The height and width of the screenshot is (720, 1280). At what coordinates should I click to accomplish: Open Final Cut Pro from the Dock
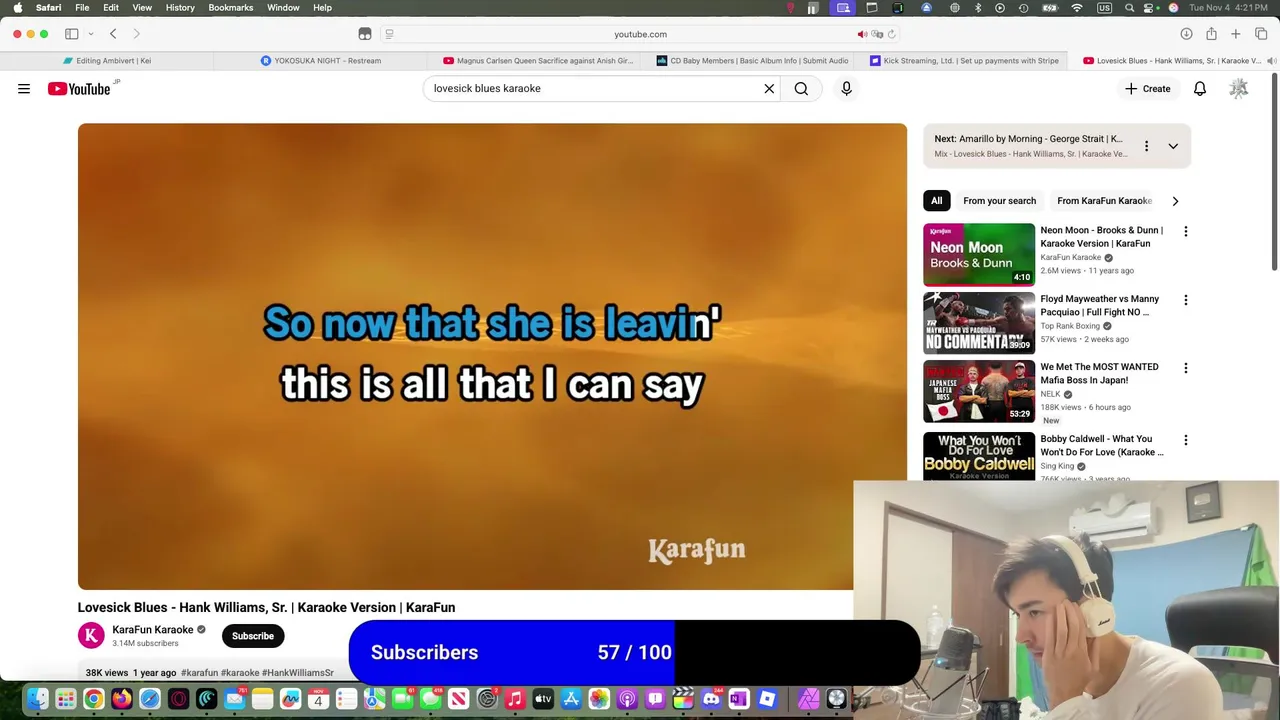683,699
